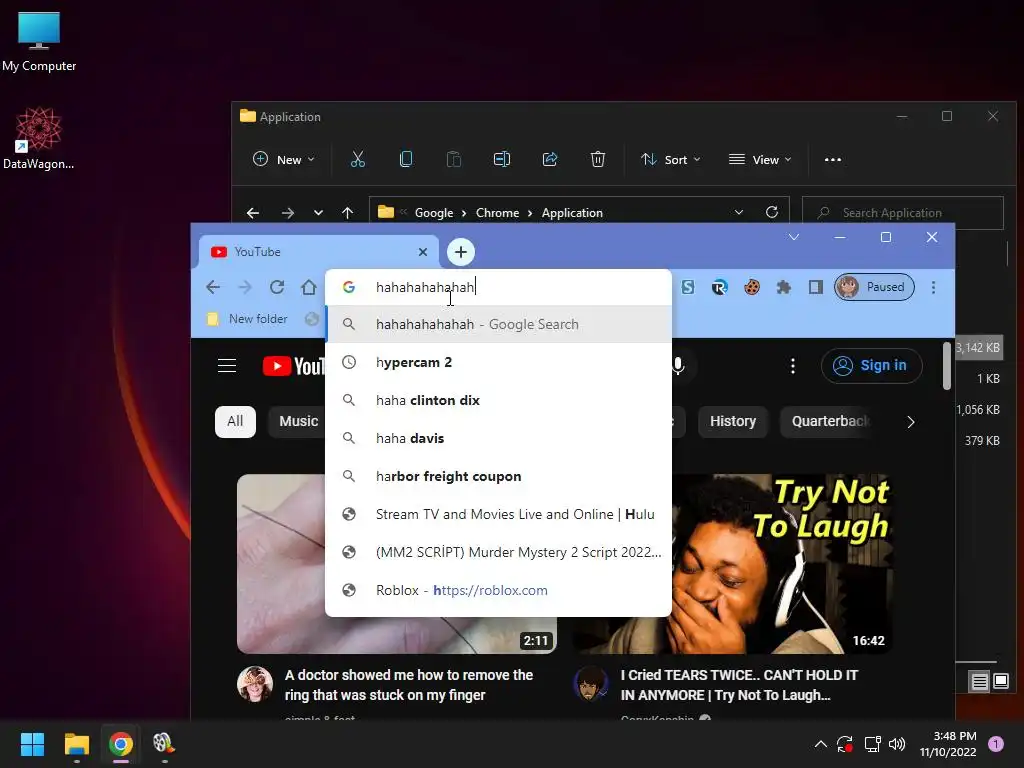Choose Murder Mystery 2 Script suggestion
This screenshot has width=1024, height=768.
(x=498, y=552)
